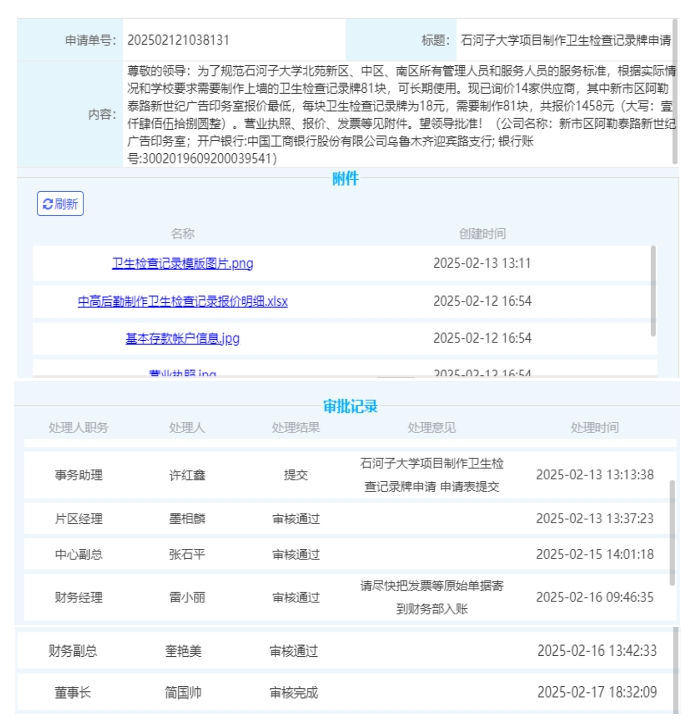Image resolution: width=692 pixels, height=726 pixels.
Task: Open the 中高后勤制作卫生检查记录报价明细.xlsx file
Action: [x=182, y=301]
